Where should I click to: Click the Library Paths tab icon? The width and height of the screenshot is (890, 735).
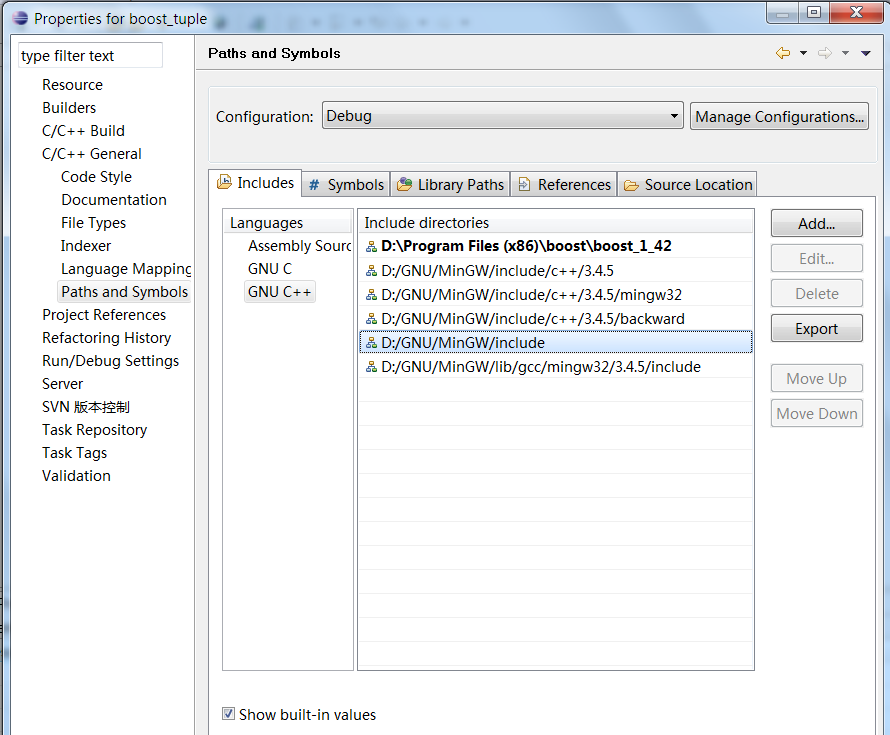point(405,185)
